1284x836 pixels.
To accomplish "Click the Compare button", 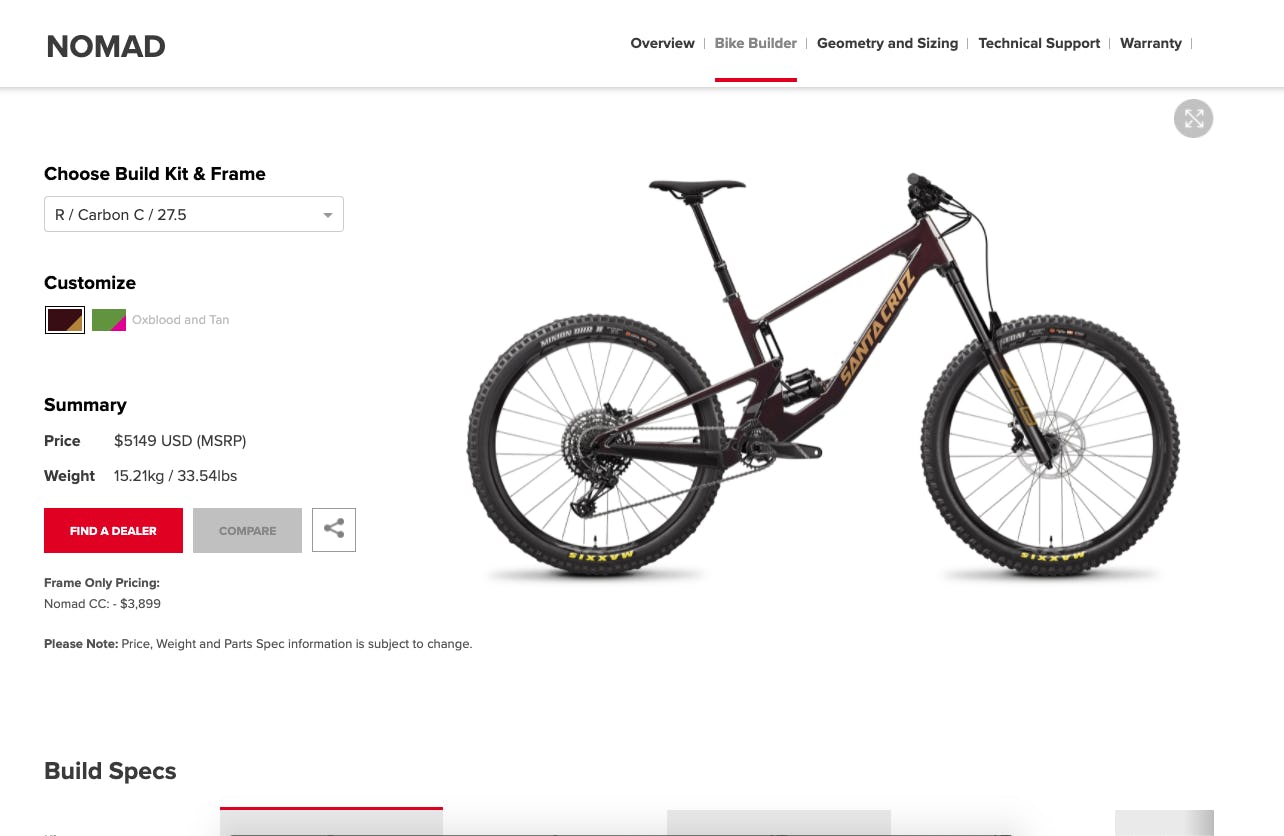I will pyautogui.click(x=247, y=530).
